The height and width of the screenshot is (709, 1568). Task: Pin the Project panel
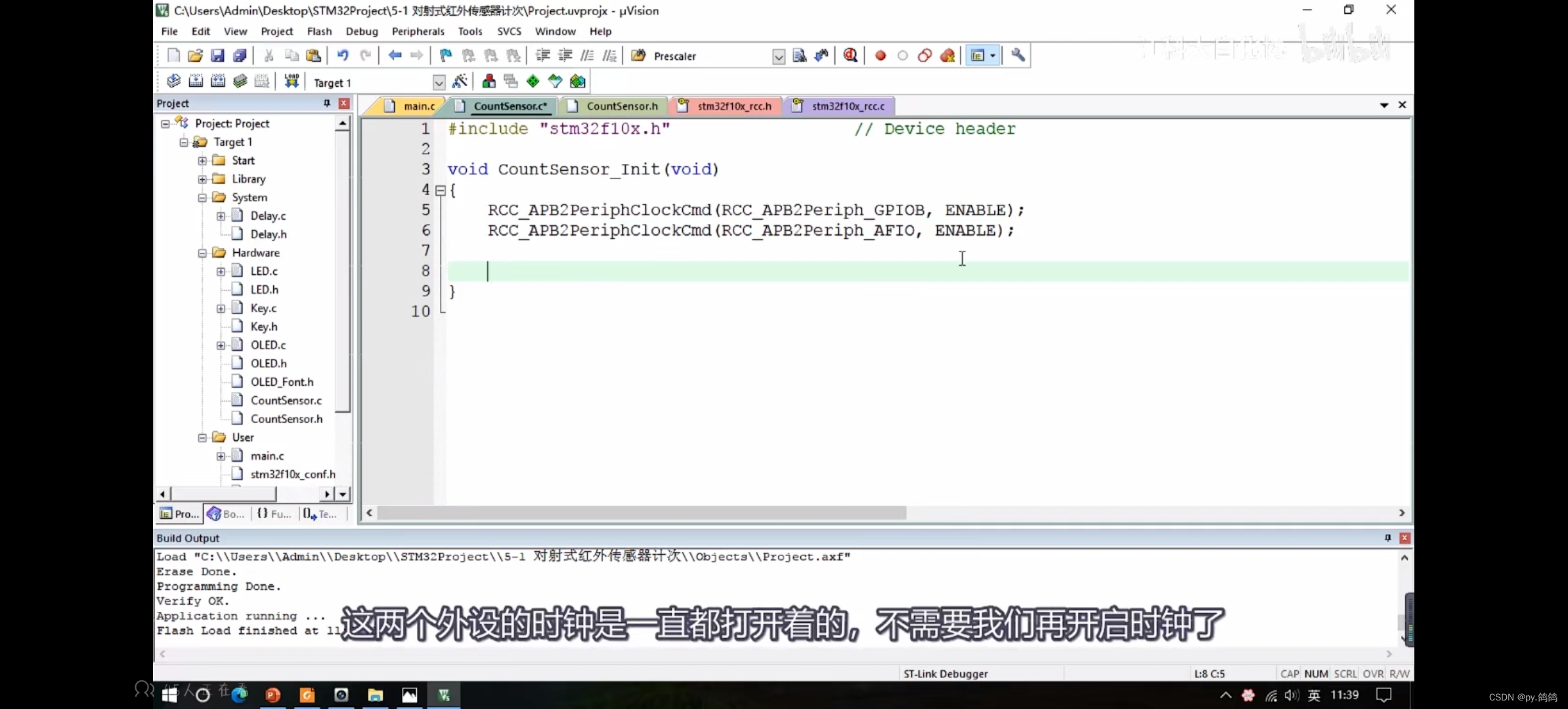point(326,104)
